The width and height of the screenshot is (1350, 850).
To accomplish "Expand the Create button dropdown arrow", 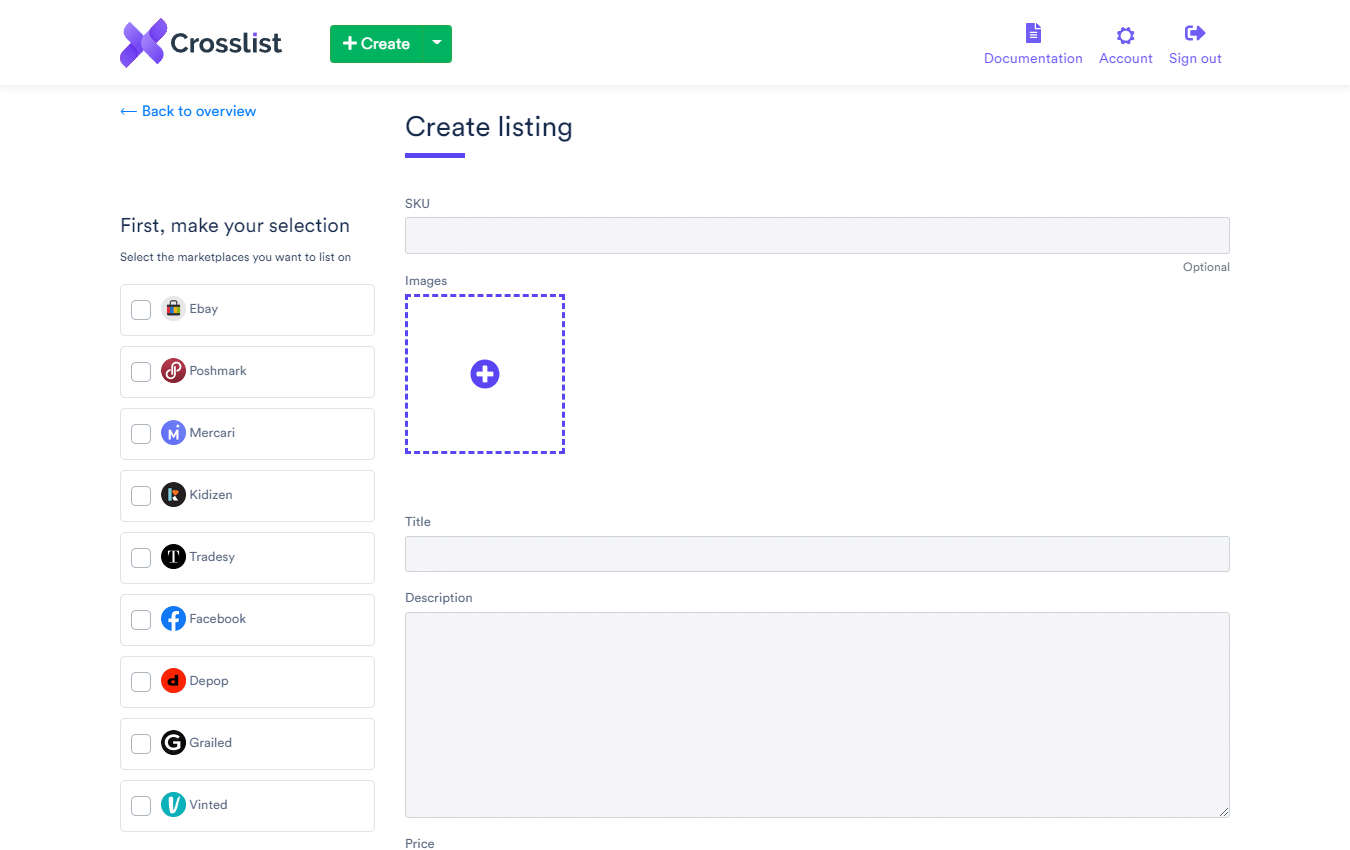I will coord(437,44).
